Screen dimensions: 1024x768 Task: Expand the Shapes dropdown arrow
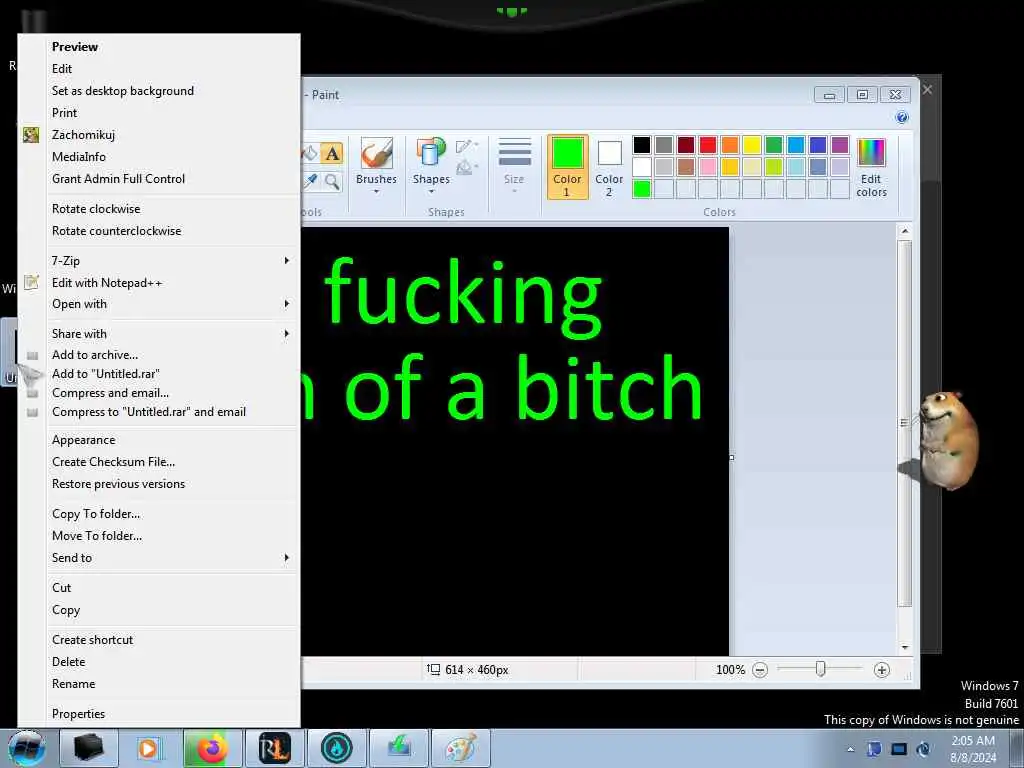pyautogui.click(x=431, y=191)
